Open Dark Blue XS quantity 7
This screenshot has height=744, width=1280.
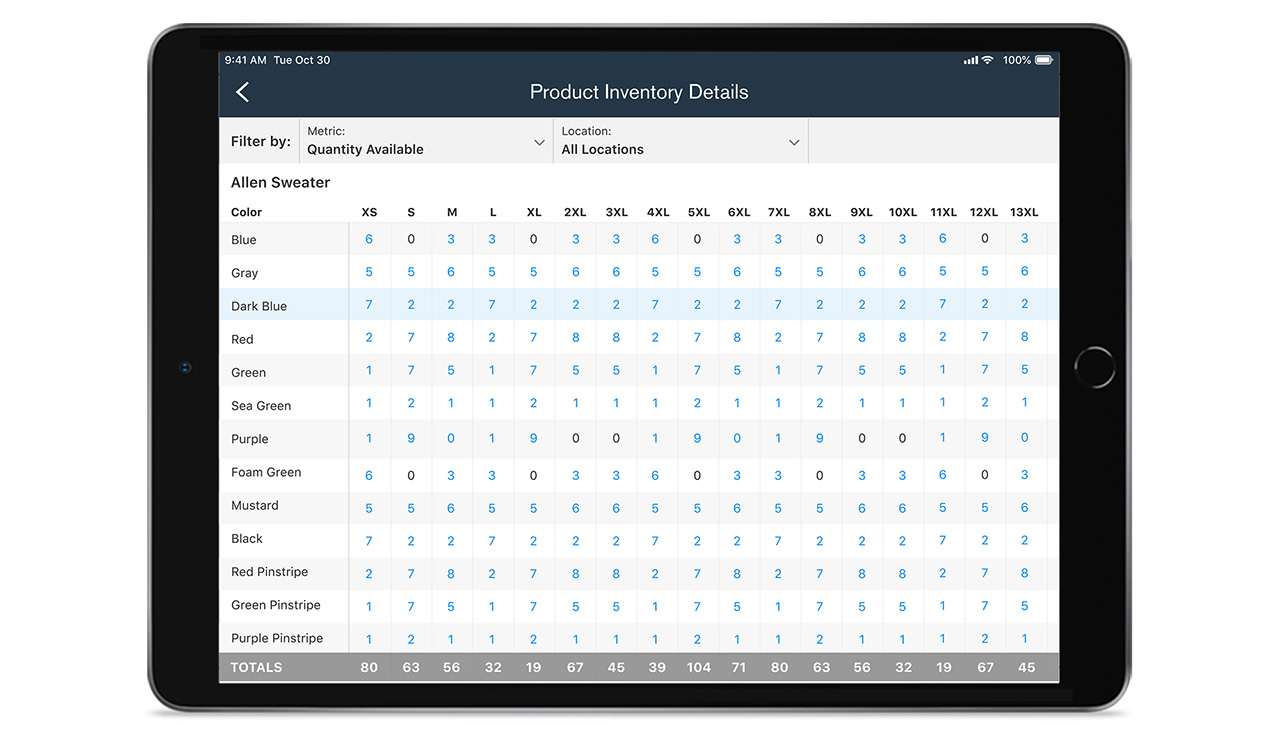click(x=369, y=305)
